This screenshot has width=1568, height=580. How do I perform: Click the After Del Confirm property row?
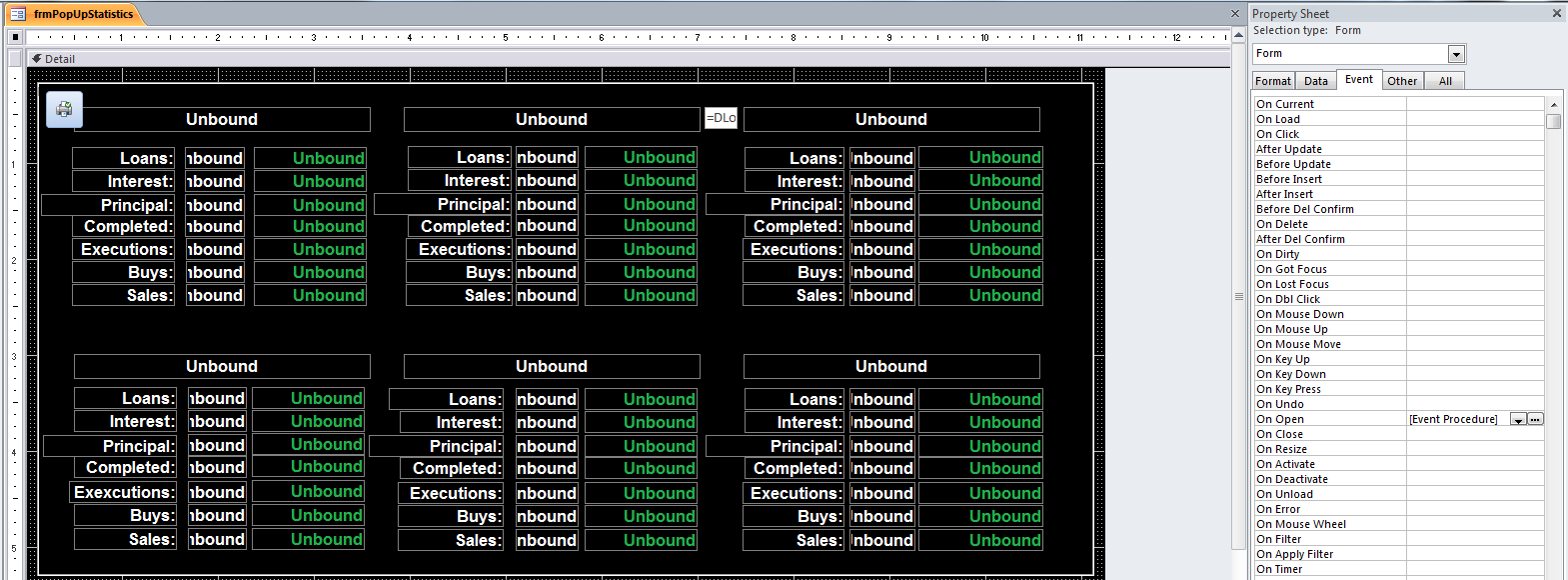click(1399, 239)
